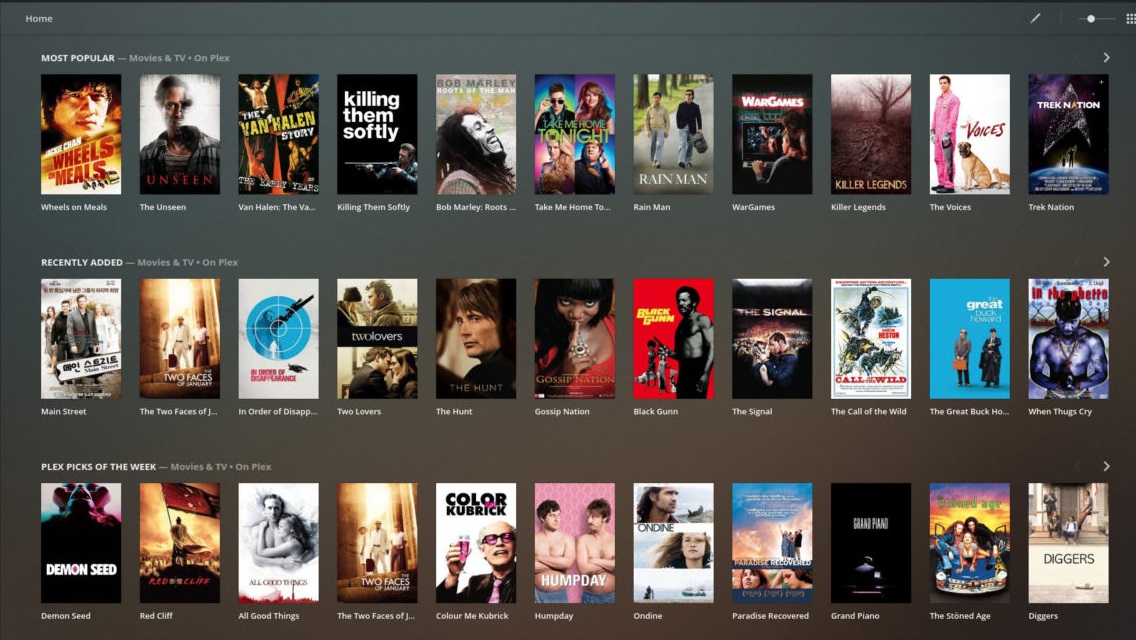Open the grid view options icon
Screen dimensions: 1136x640
tap(1130, 19)
